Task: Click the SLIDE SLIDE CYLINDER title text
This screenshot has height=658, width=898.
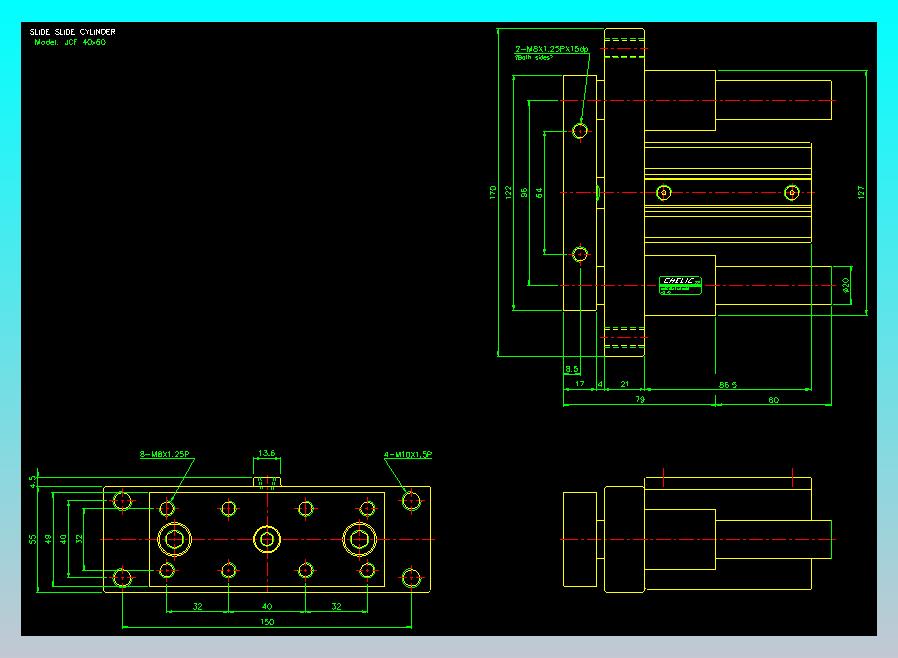Action: click(72, 32)
